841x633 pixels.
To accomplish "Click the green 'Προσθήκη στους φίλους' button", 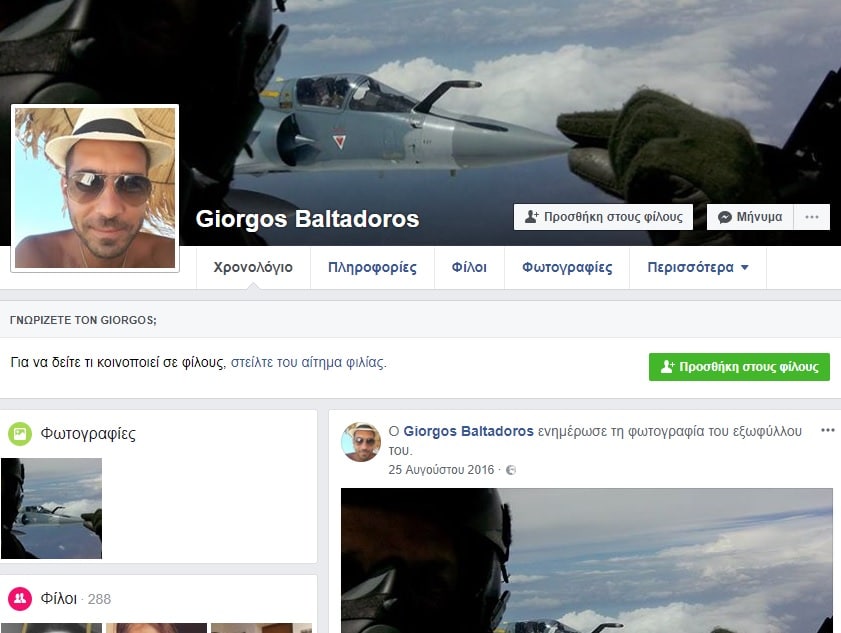I will [739, 367].
